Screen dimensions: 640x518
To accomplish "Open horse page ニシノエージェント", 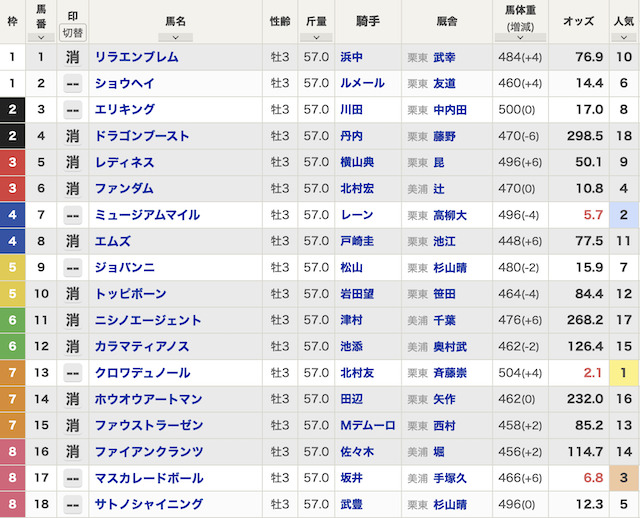I will click(148, 320).
